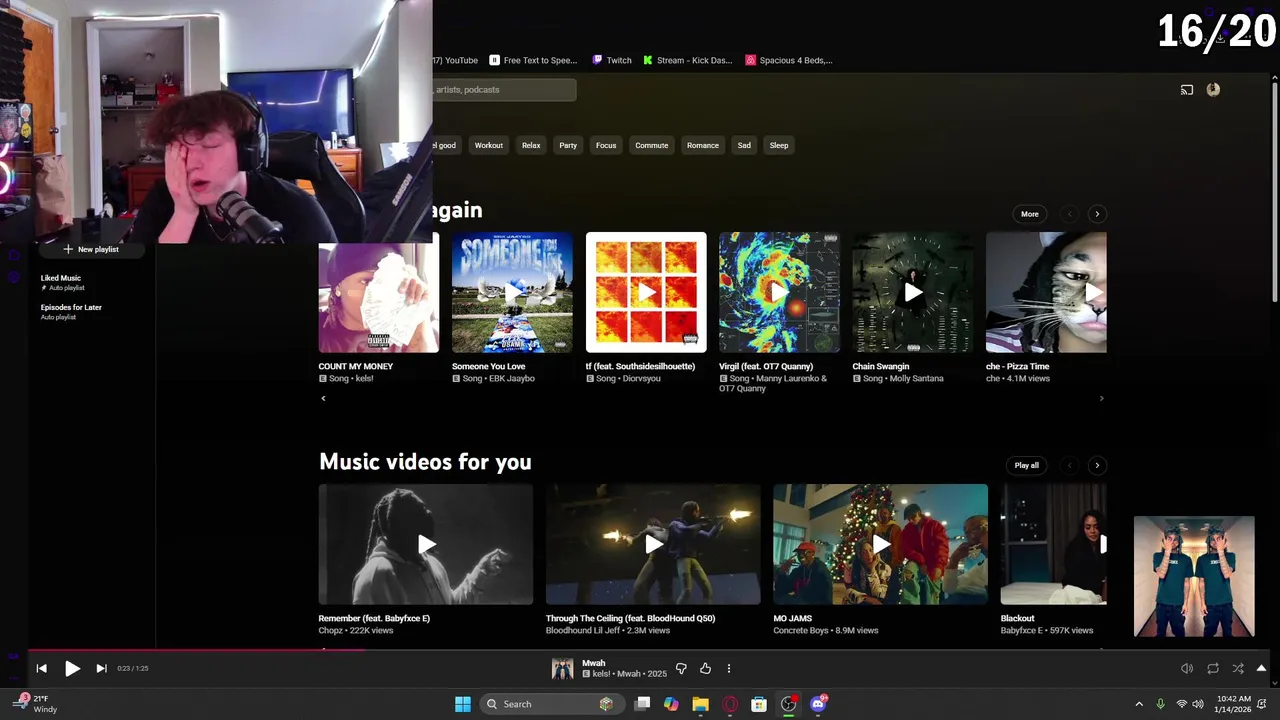Click the microphone tray icon

(1161, 704)
